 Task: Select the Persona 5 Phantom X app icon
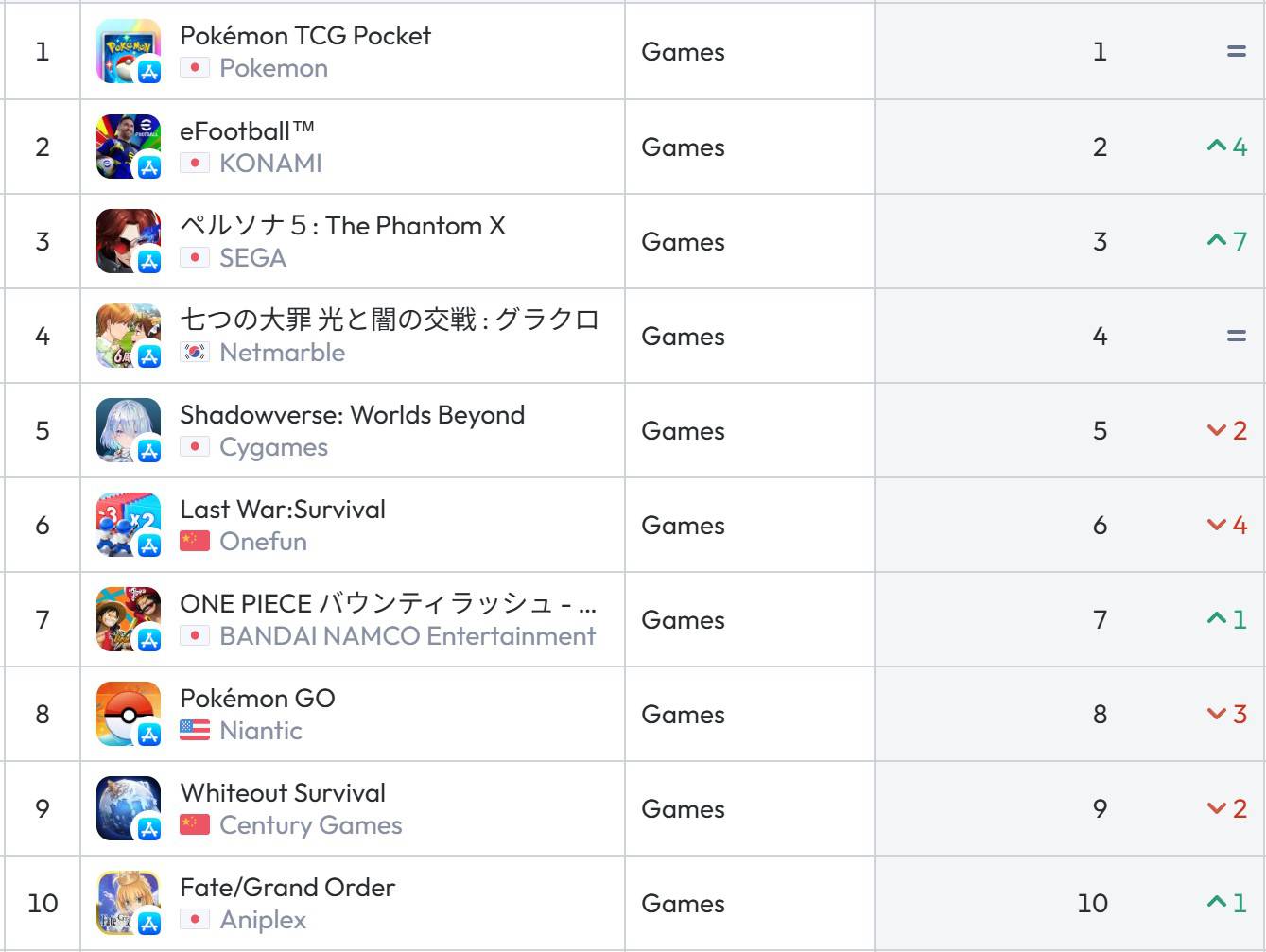(x=129, y=241)
